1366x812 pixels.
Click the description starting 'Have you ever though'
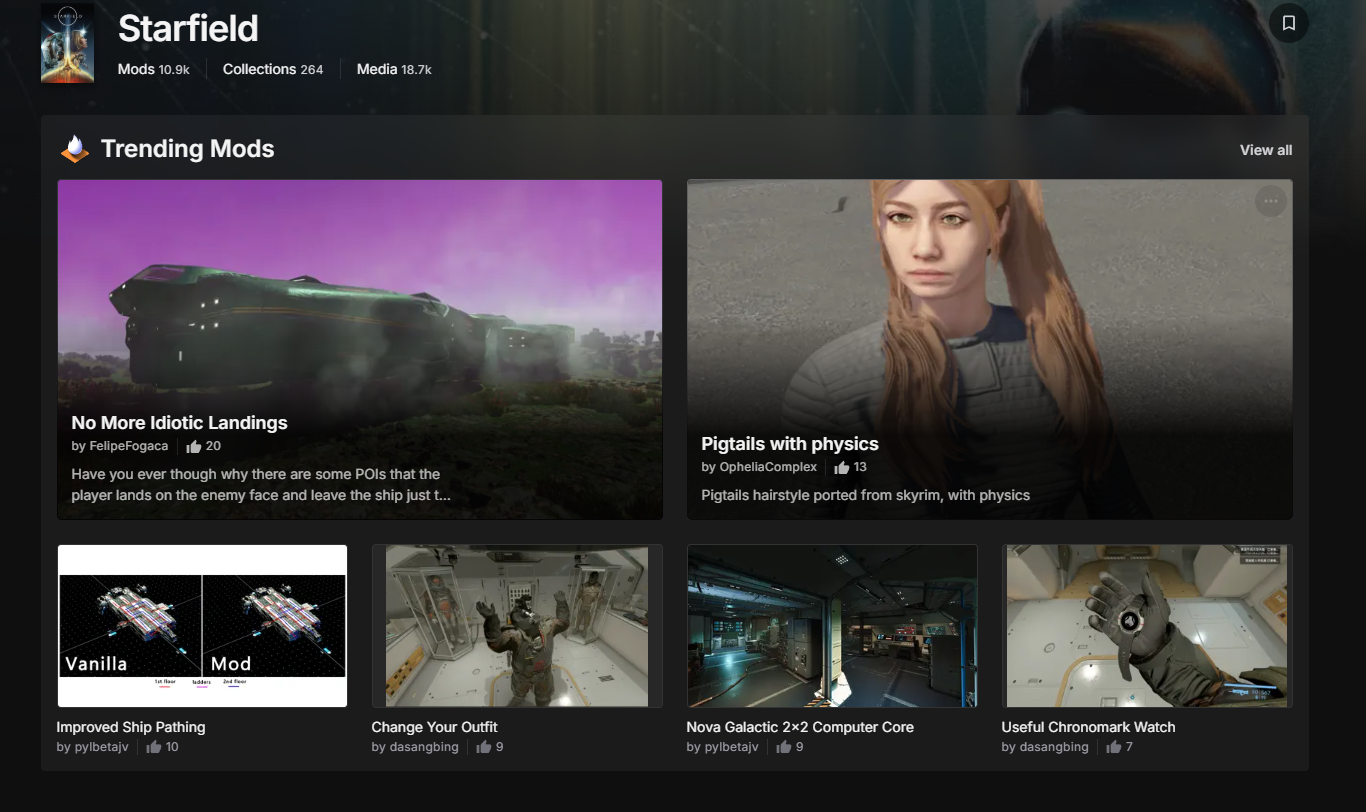(x=261, y=484)
